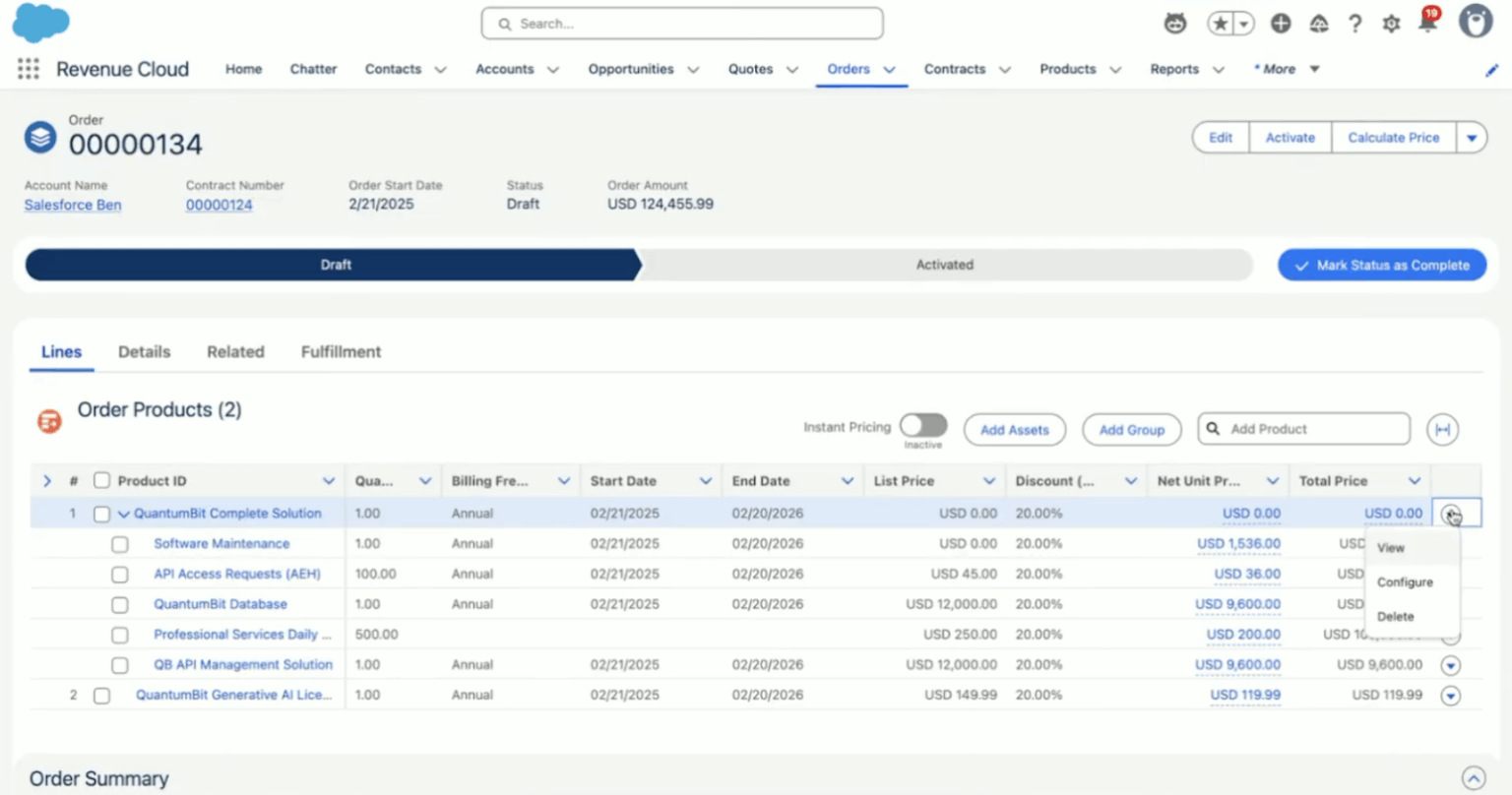Click the Calculate Price button
The width and height of the screenshot is (1512, 795).
point(1393,138)
